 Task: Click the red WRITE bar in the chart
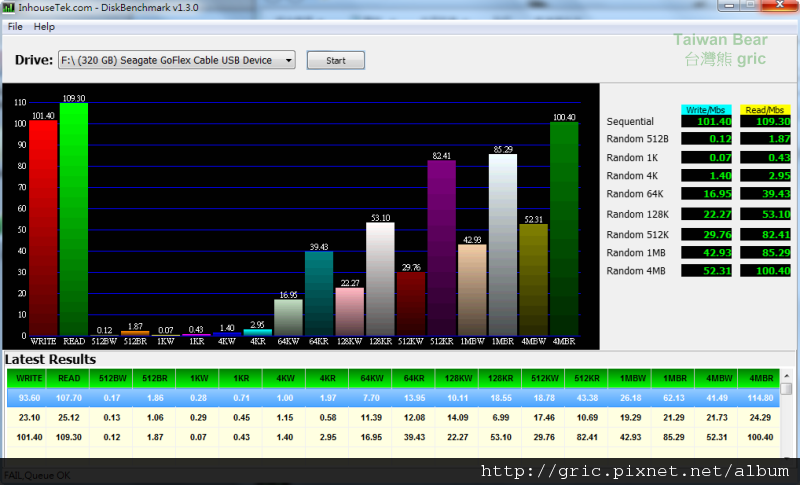(43, 228)
